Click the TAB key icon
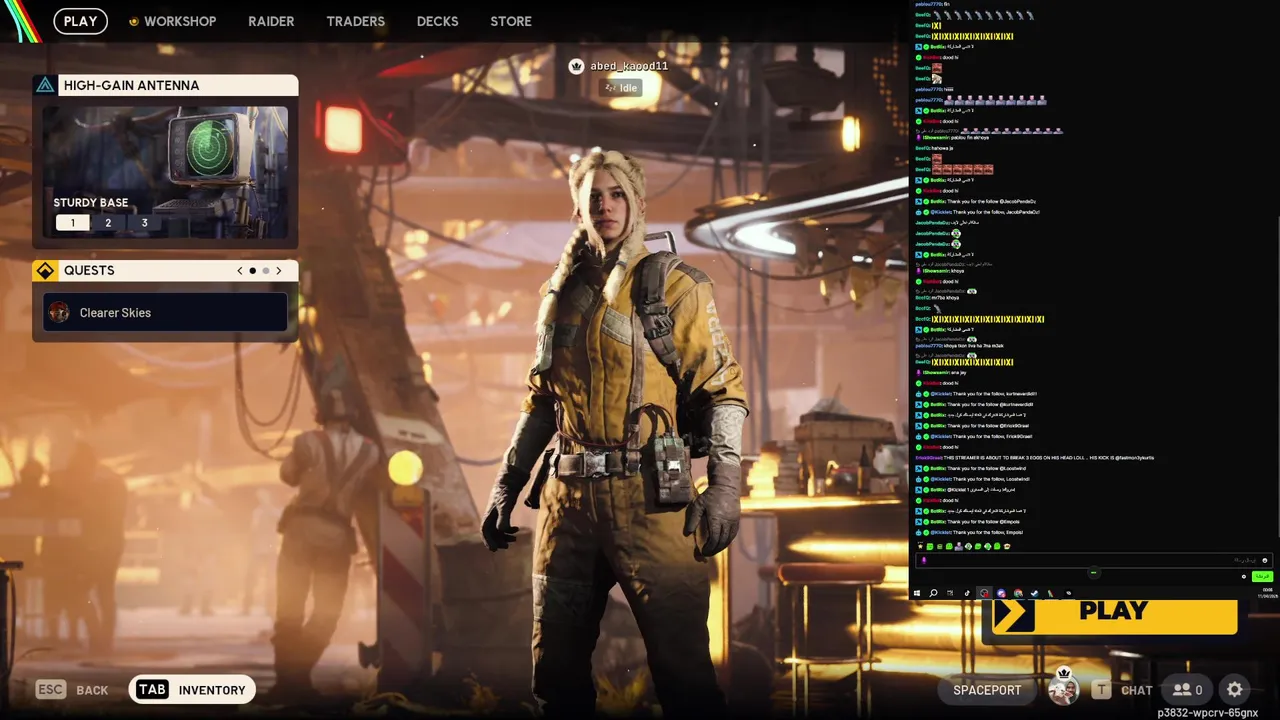Viewport: 1280px width, 720px height. click(x=152, y=689)
